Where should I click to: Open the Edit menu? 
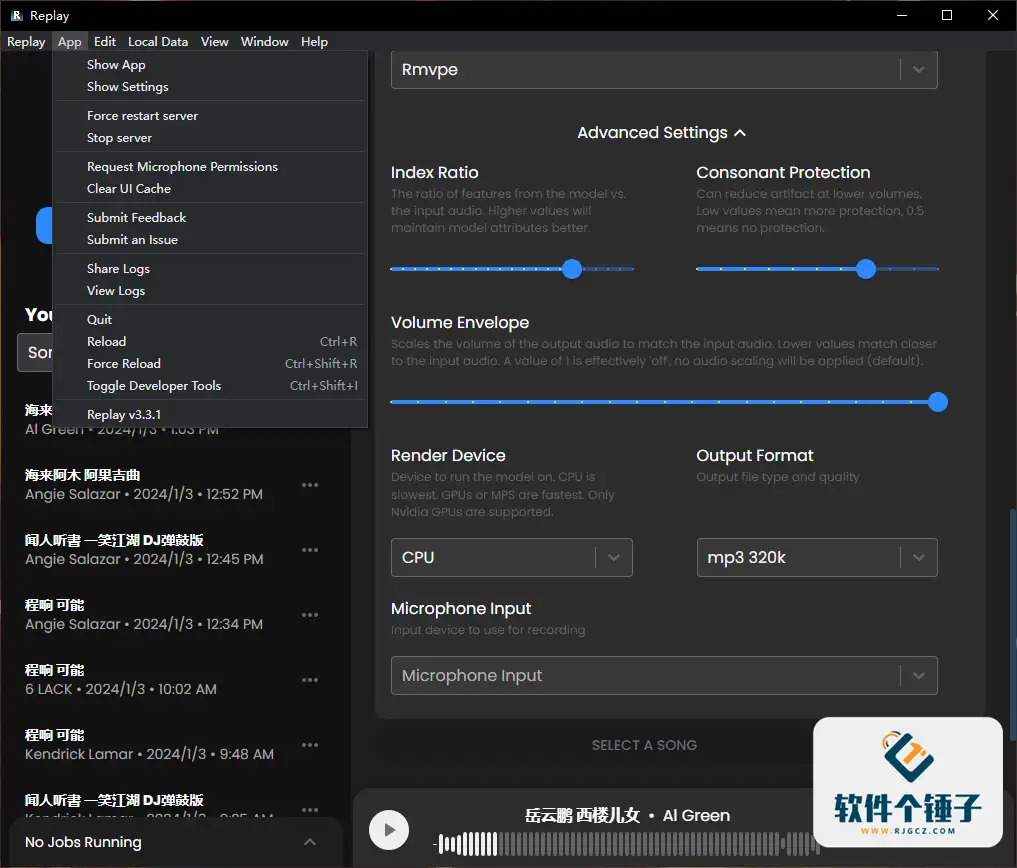(x=104, y=42)
